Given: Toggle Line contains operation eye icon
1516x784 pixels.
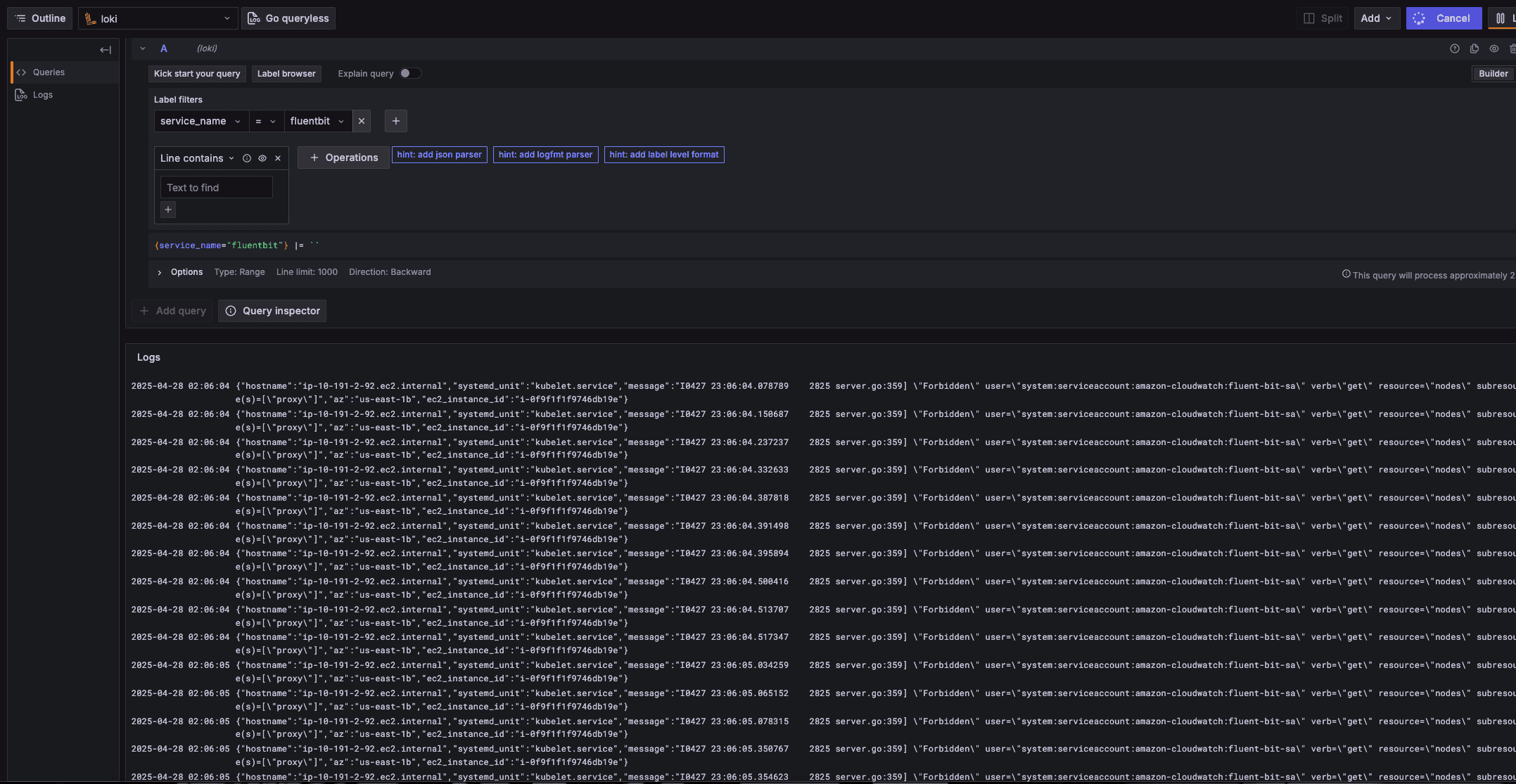Looking at the screenshot, I should [x=262, y=158].
